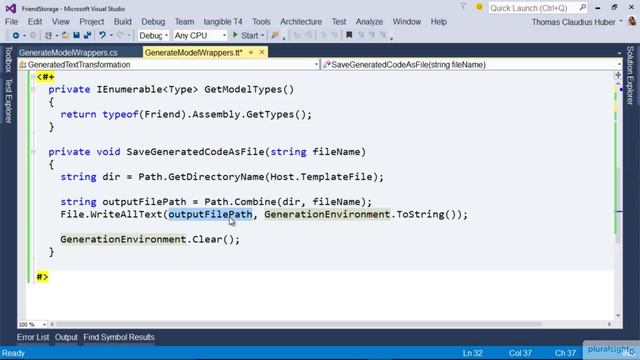Viewport: 640px width, 360px height.
Task: Collapse the SaveGeneratedCodeAsFile method
Action: pyautogui.click(x=33, y=152)
